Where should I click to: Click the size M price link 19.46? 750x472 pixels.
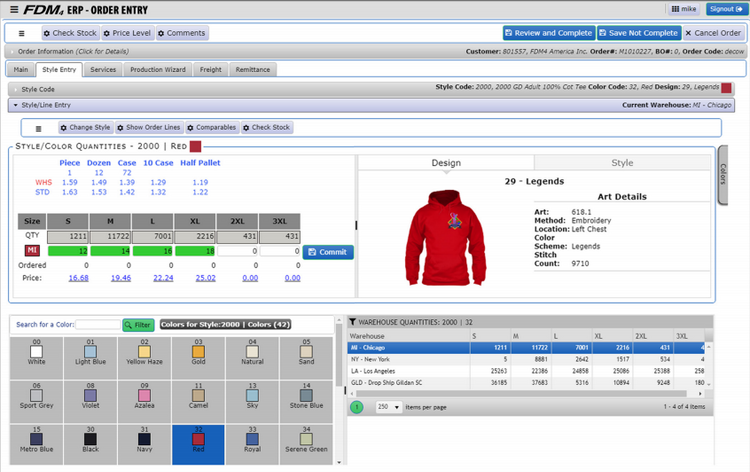coord(121,278)
